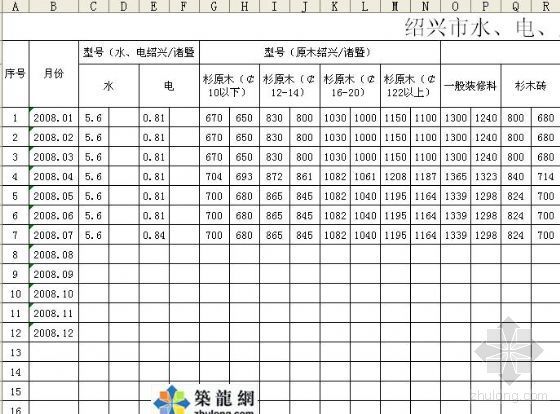The width and height of the screenshot is (560, 414).
Task: Select the 杉原木 12-14 header cell
Action: click(290, 86)
